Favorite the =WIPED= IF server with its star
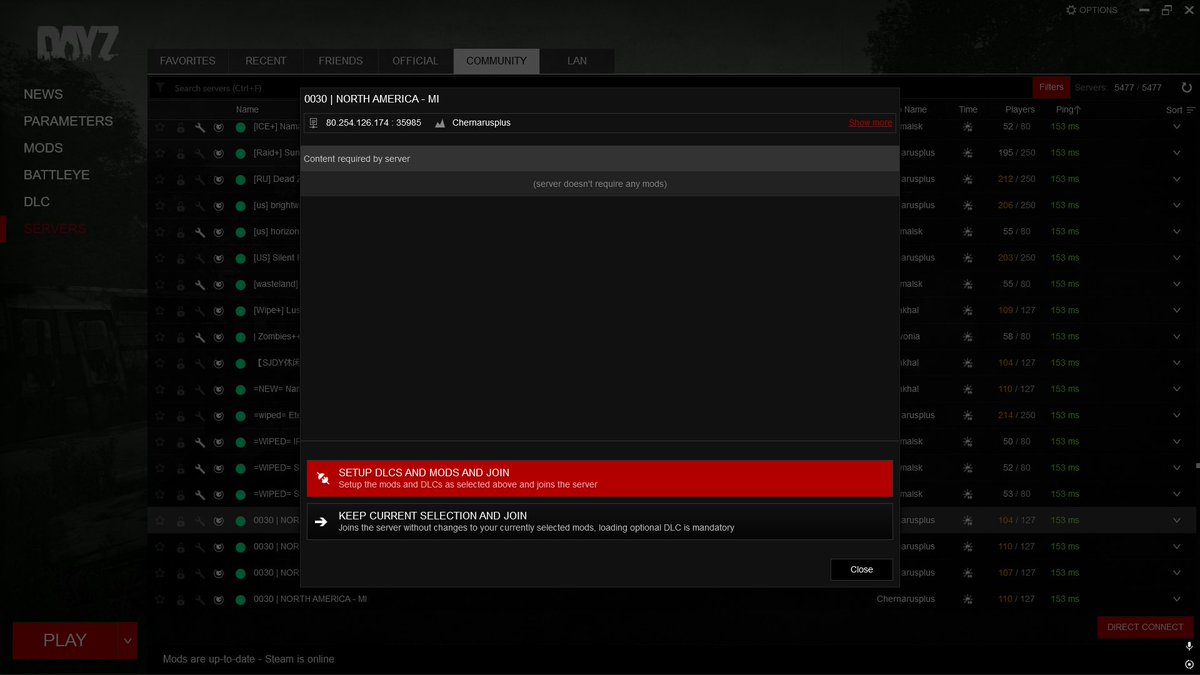The image size is (1200, 675). coord(160,442)
